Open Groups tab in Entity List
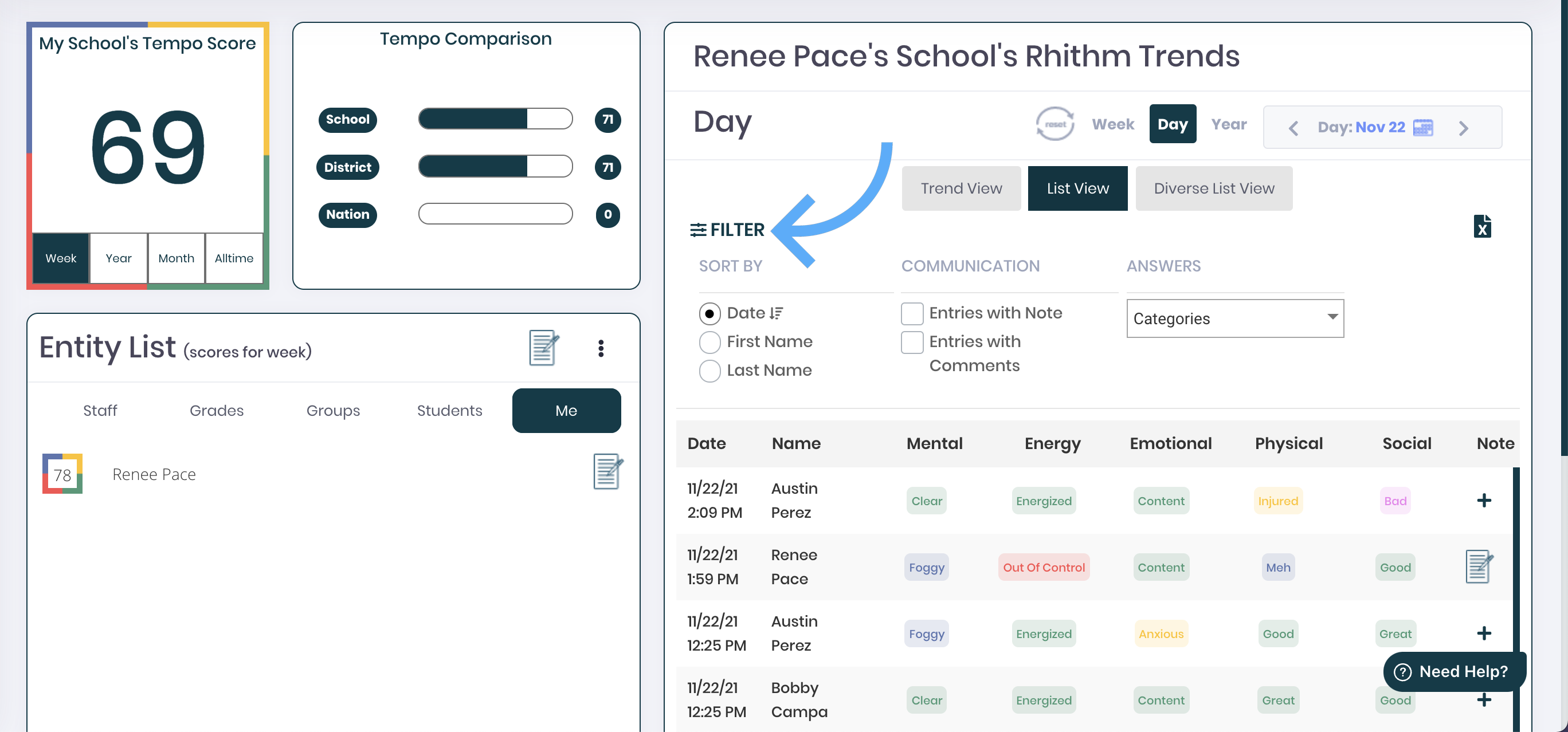The width and height of the screenshot is (1568, 732). [333, 411]
